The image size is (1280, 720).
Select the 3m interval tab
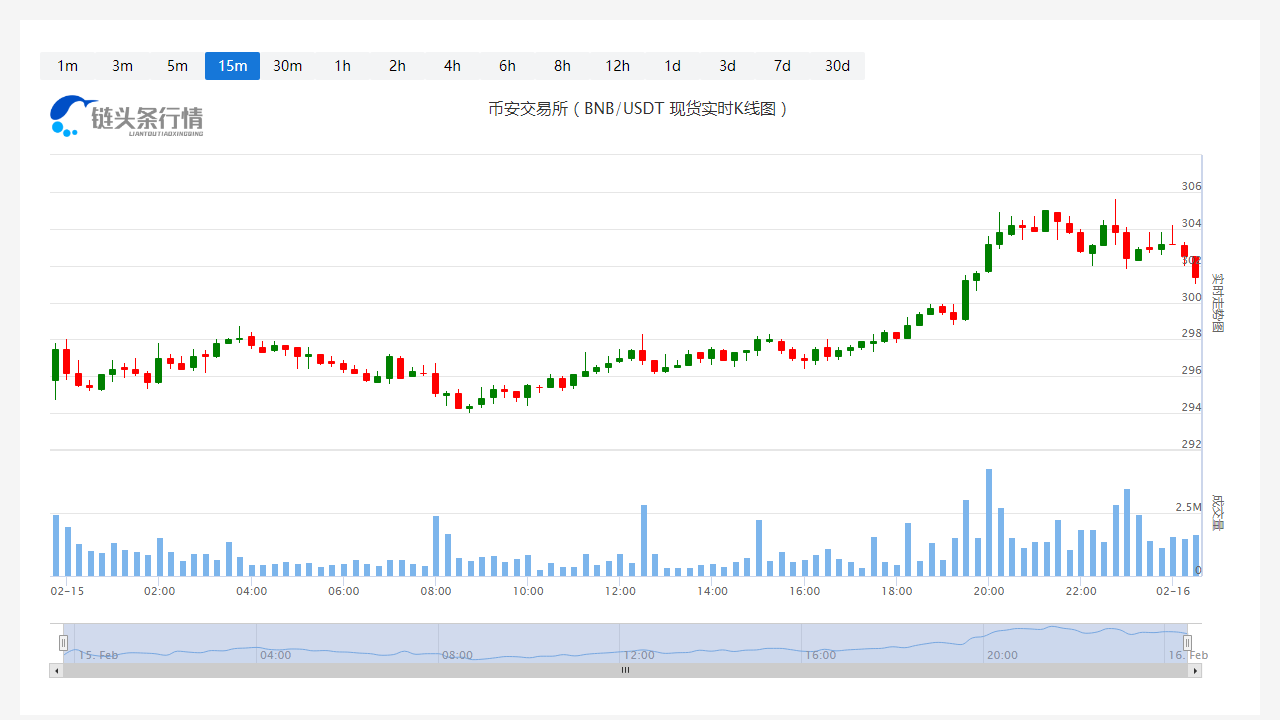122,66
